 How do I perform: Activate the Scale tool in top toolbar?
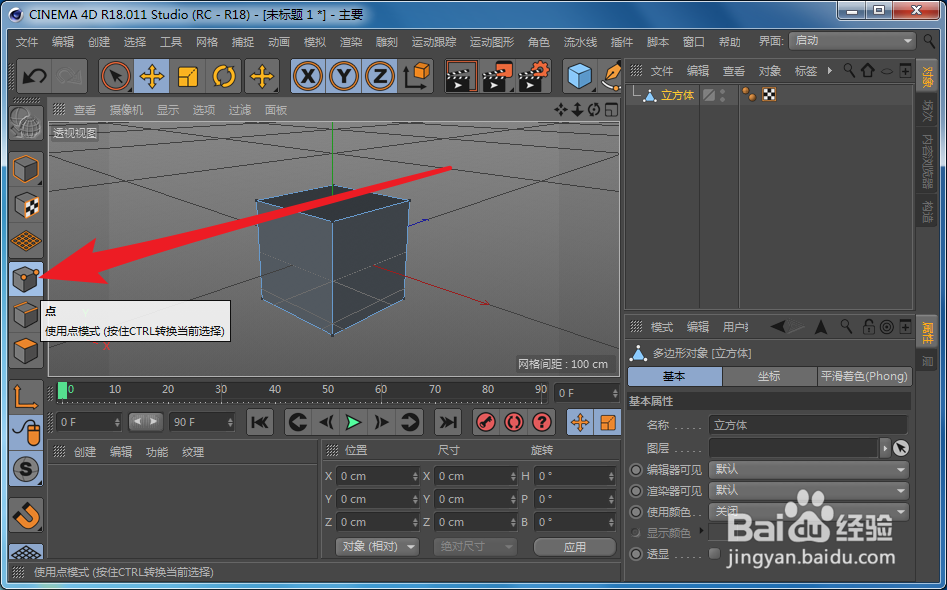point(188,76)
